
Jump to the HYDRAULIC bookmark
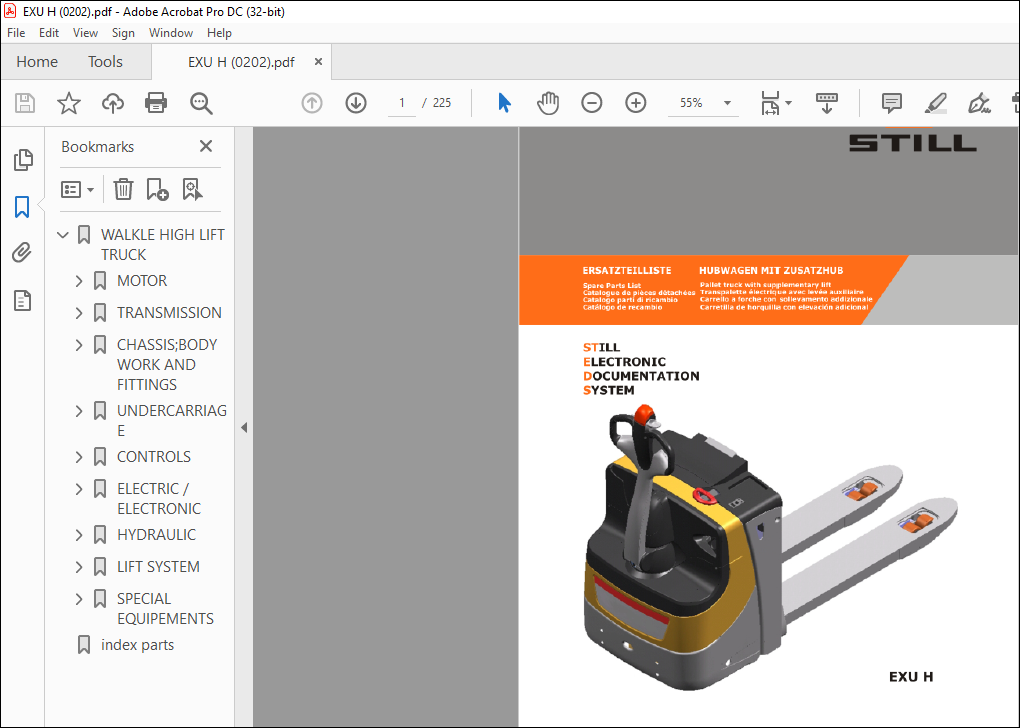(156, 535)
